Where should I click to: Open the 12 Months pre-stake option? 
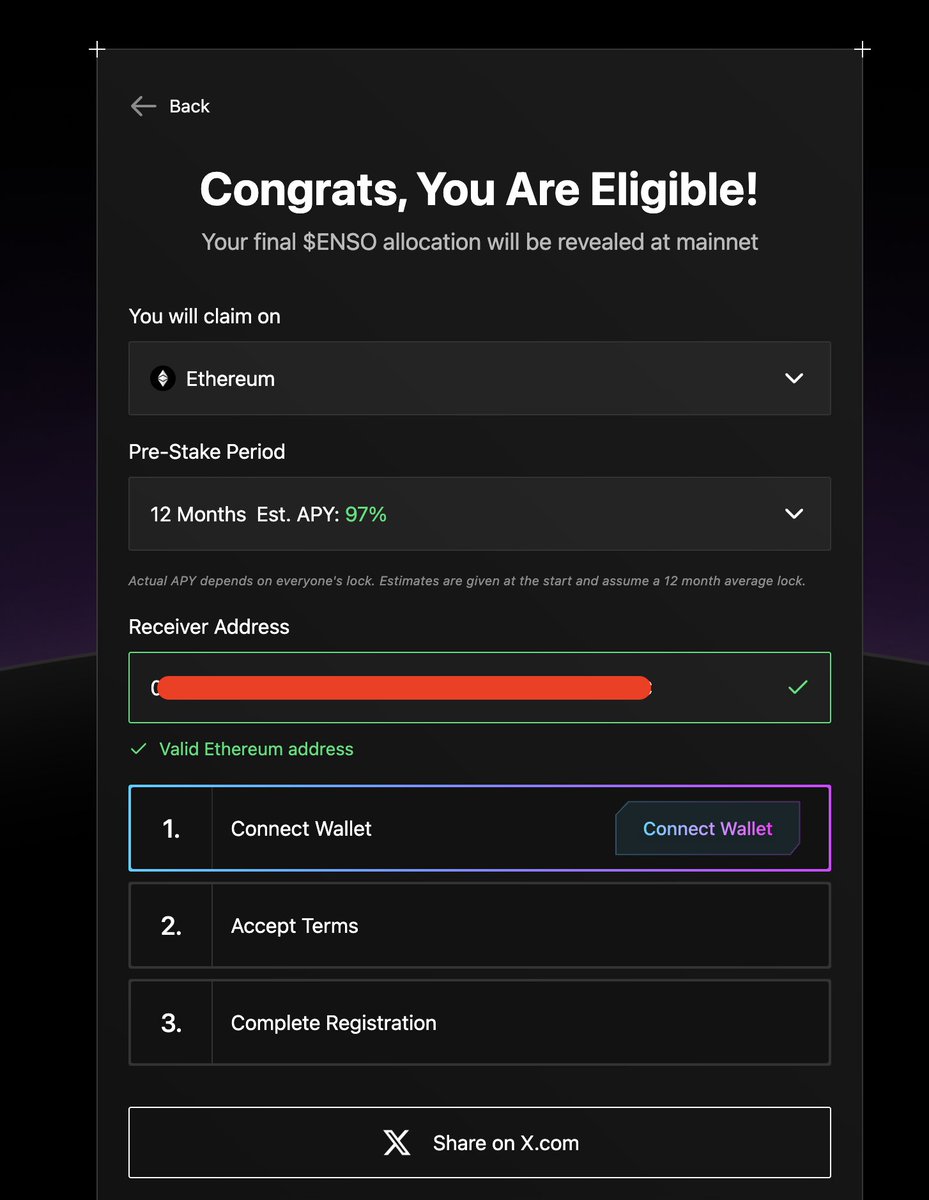click(x=198, y=514)
